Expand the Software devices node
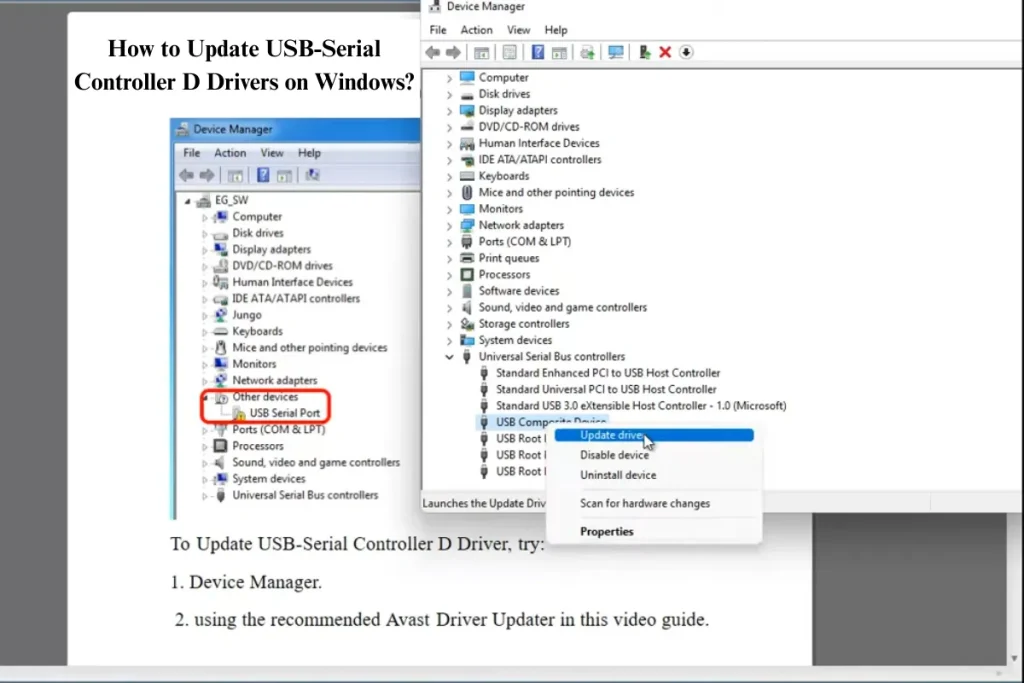 (x=449, y=291)
